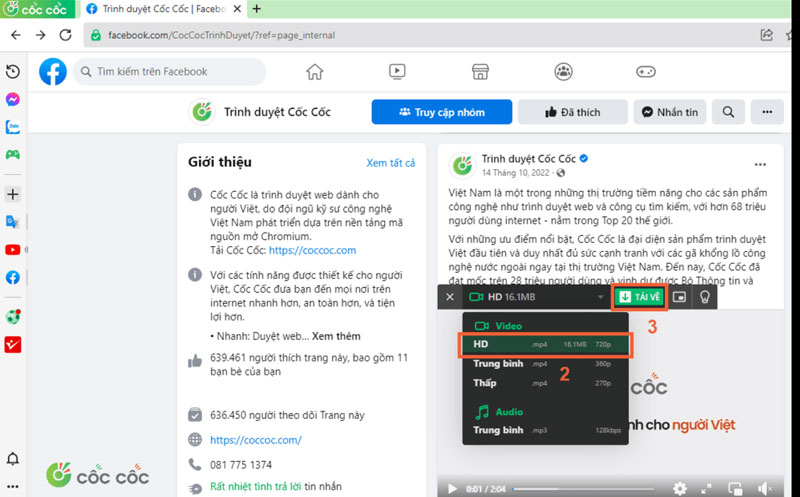Toggle video player picture-in-picture icon
Viewport: 800px width, 497px height.
pyautogui.click(x=735, y=489)
